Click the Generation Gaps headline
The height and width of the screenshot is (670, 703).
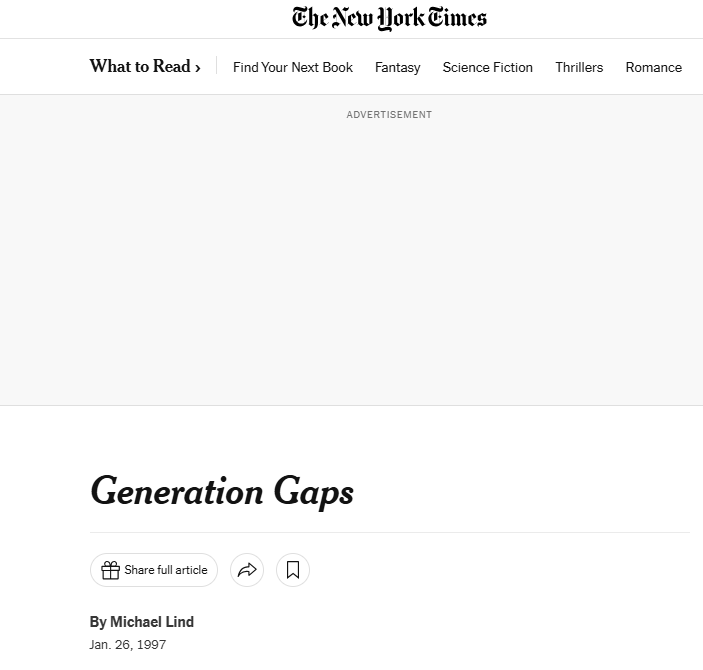pyautogui.click(x=222, y=492)
